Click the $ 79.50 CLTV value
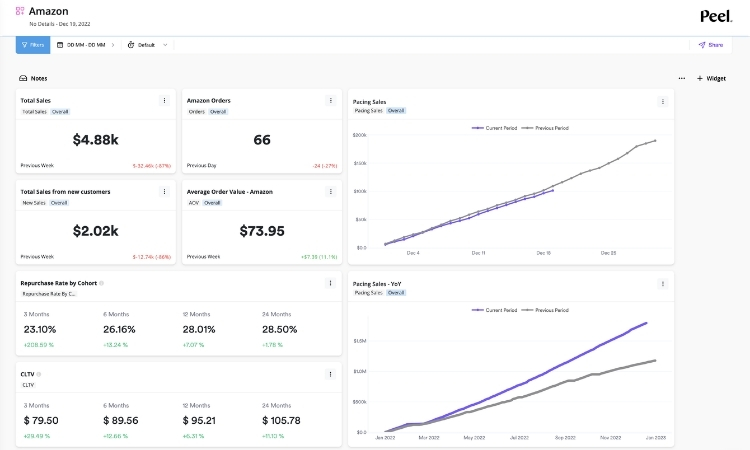This screenshot has width=750, height=450. click(x=41, y=421)
